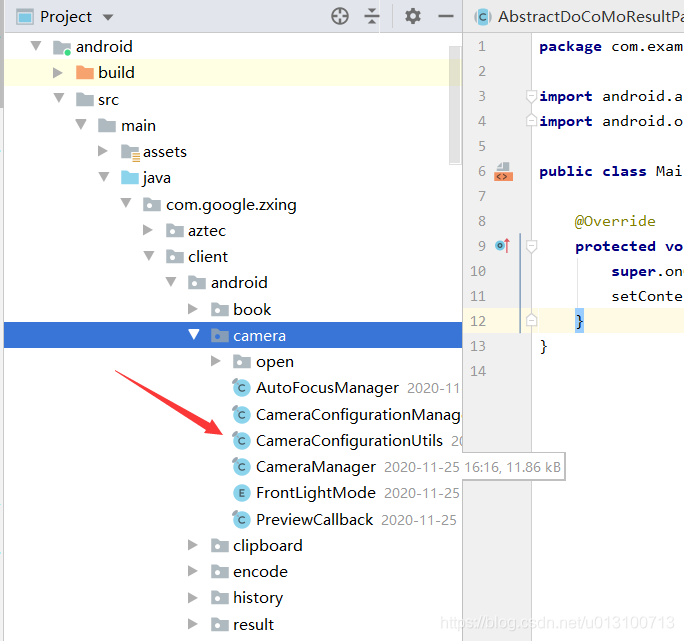684x641 pixels.
Task: Click the class icon on the editor tab
Action: pyautogui.click(x=482, y=17)
